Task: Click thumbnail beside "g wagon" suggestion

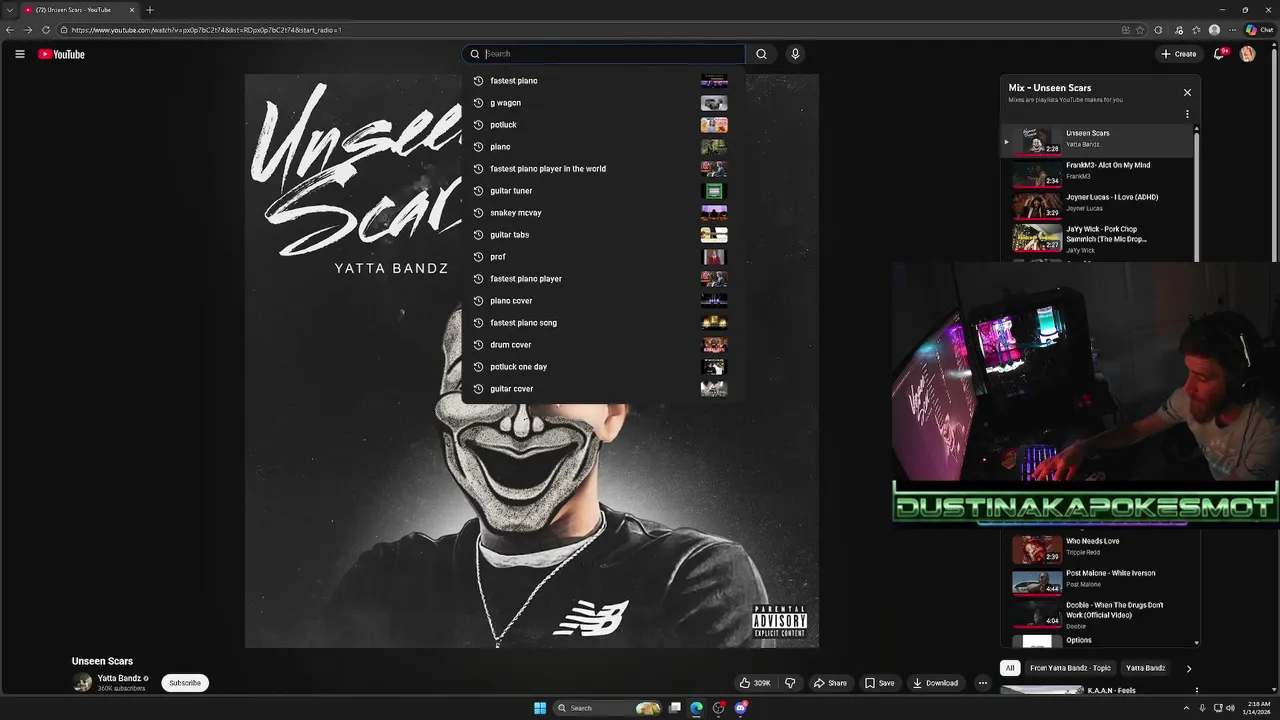Action: tap(714, 103)
